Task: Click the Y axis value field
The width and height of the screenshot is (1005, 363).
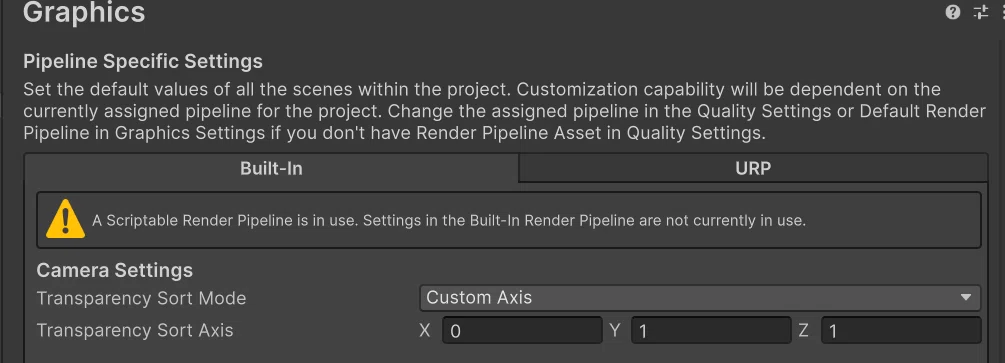Action: click(x=711, y=331)
